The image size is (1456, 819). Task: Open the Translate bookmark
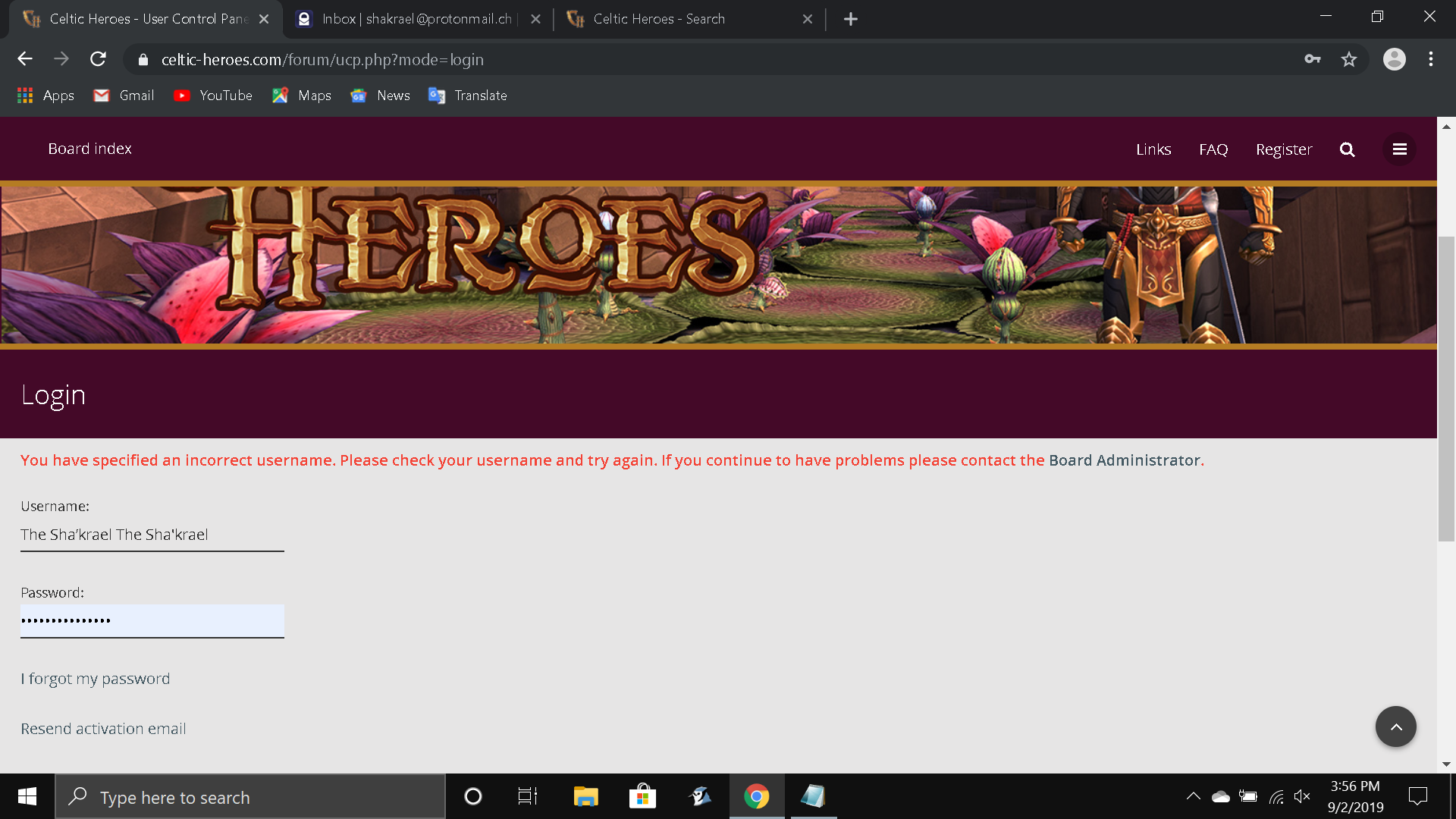click(467, 96)
